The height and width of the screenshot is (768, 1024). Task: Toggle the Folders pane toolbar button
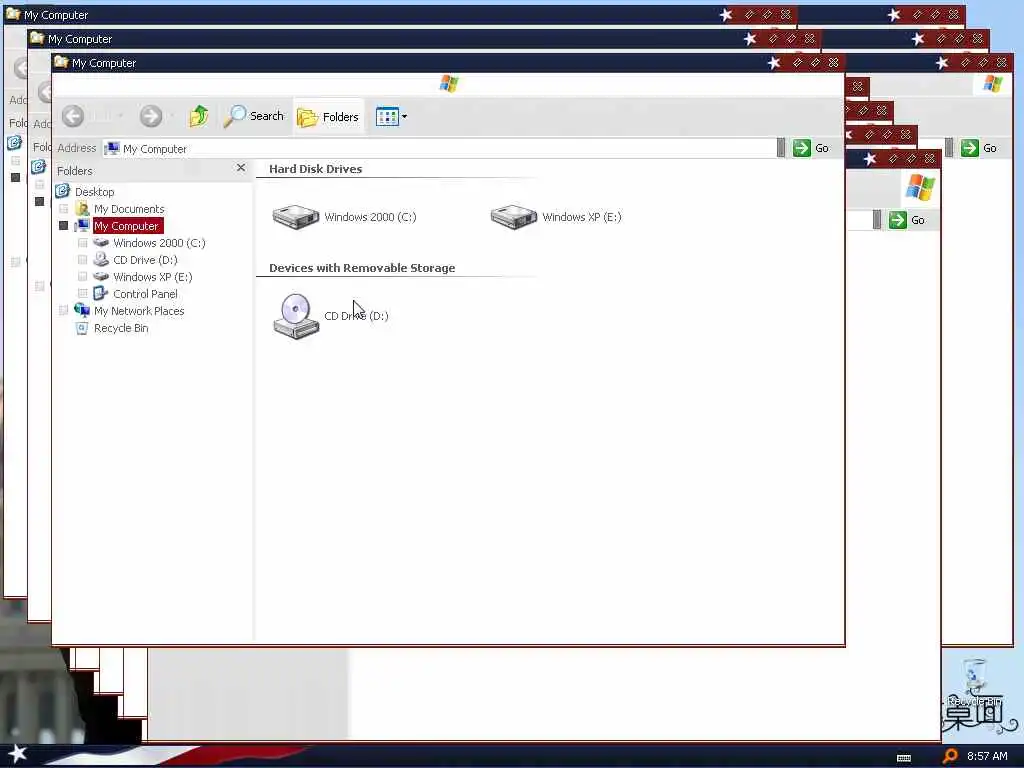click(328, 117)
